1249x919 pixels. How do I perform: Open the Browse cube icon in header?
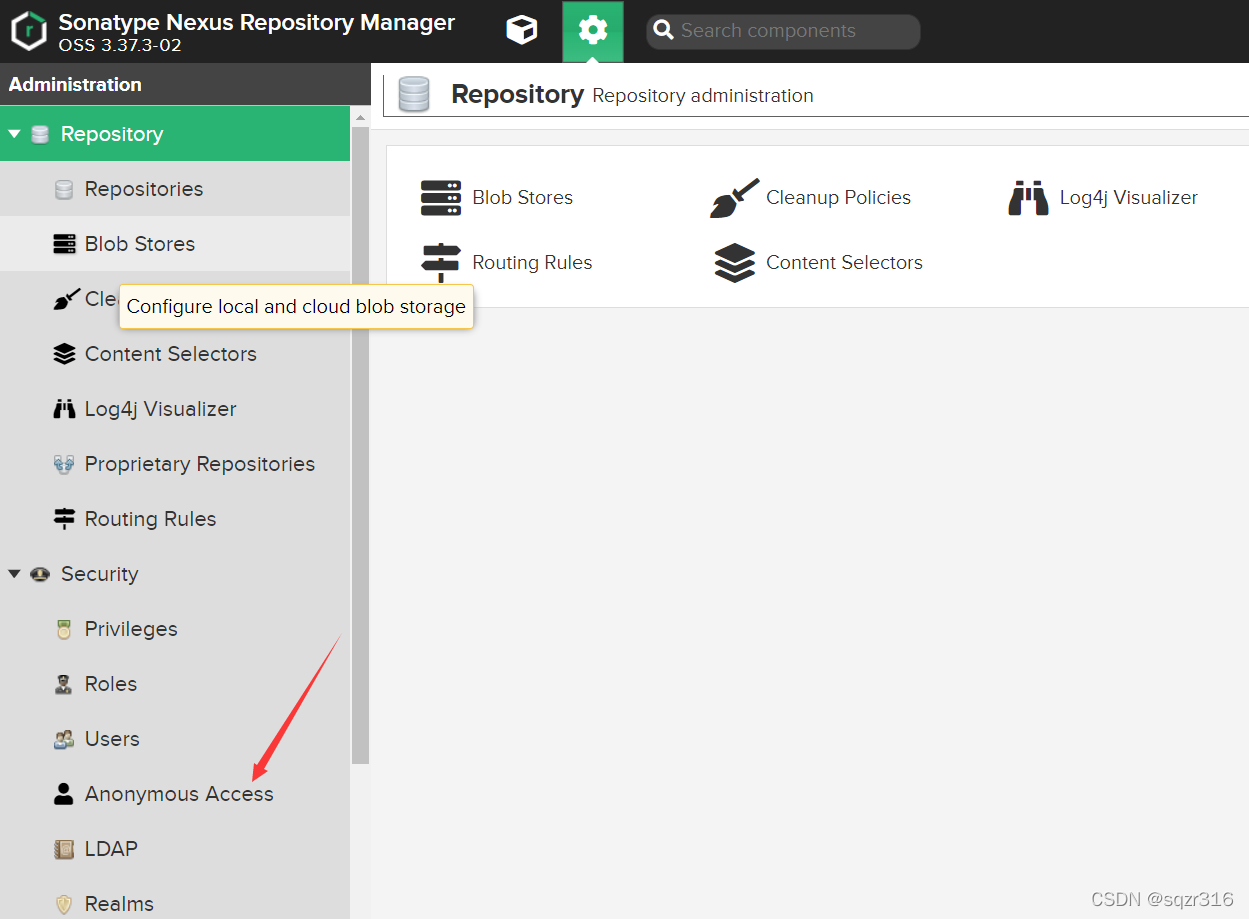(521, 31)
